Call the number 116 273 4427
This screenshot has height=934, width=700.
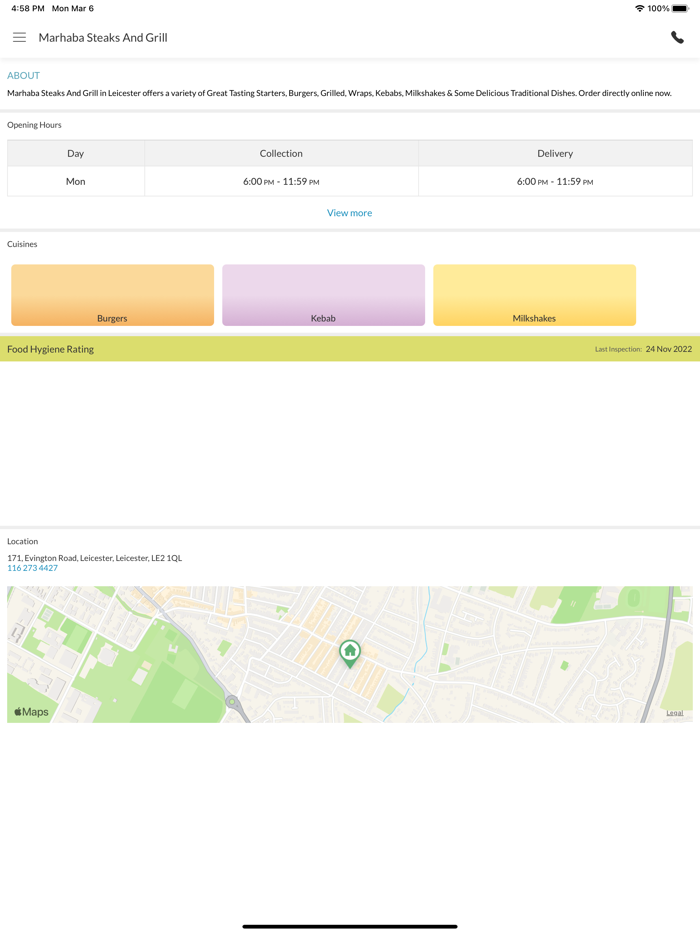click(x=32, y=568)
